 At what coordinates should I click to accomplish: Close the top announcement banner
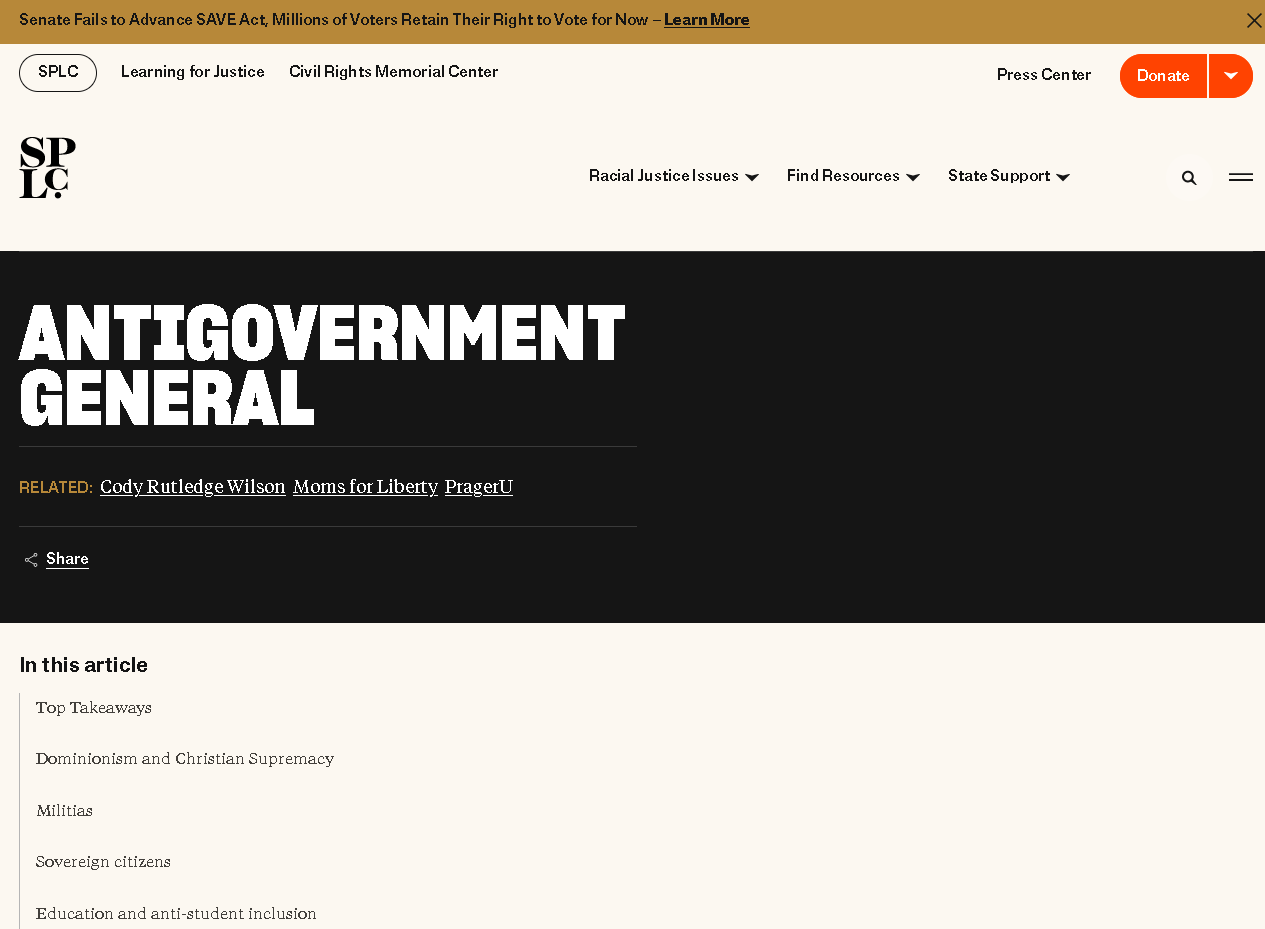[x=1254, y=21]
